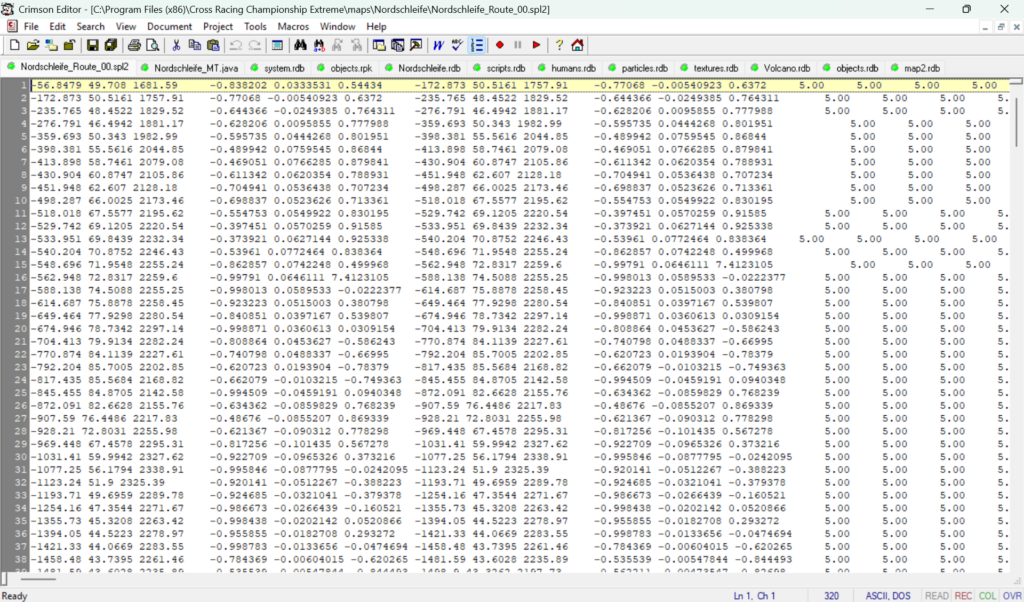Switch to the objects.rpk tab
This screenshot has width=1024, height=602.
click(344, 68)
